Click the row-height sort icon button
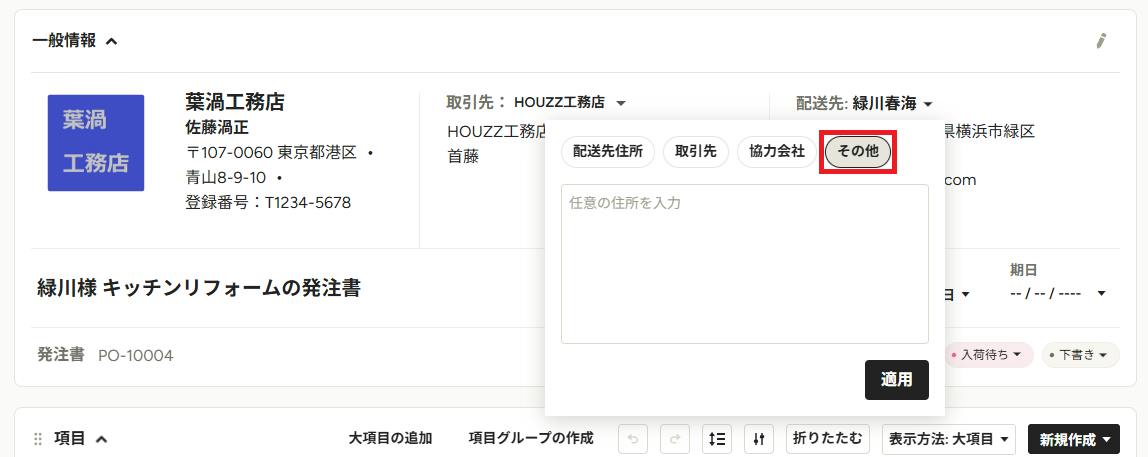 point(717,439)
